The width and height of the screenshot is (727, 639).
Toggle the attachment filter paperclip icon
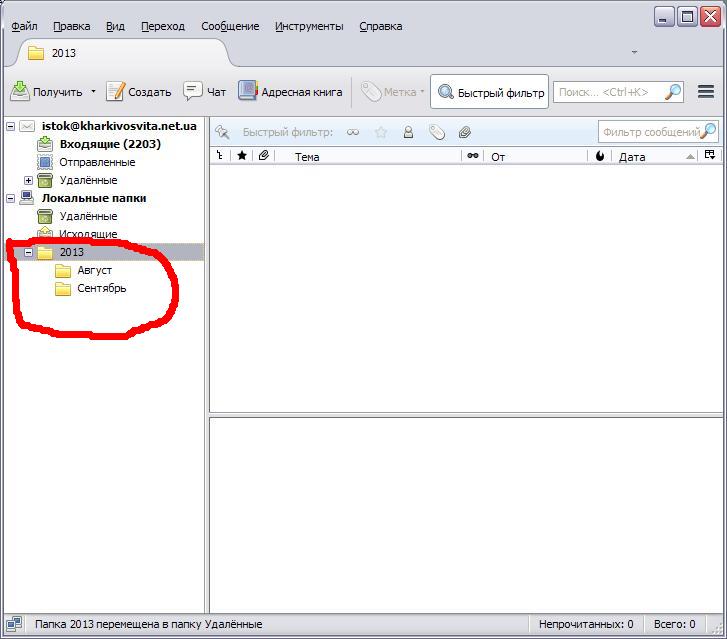click(465, 133)
